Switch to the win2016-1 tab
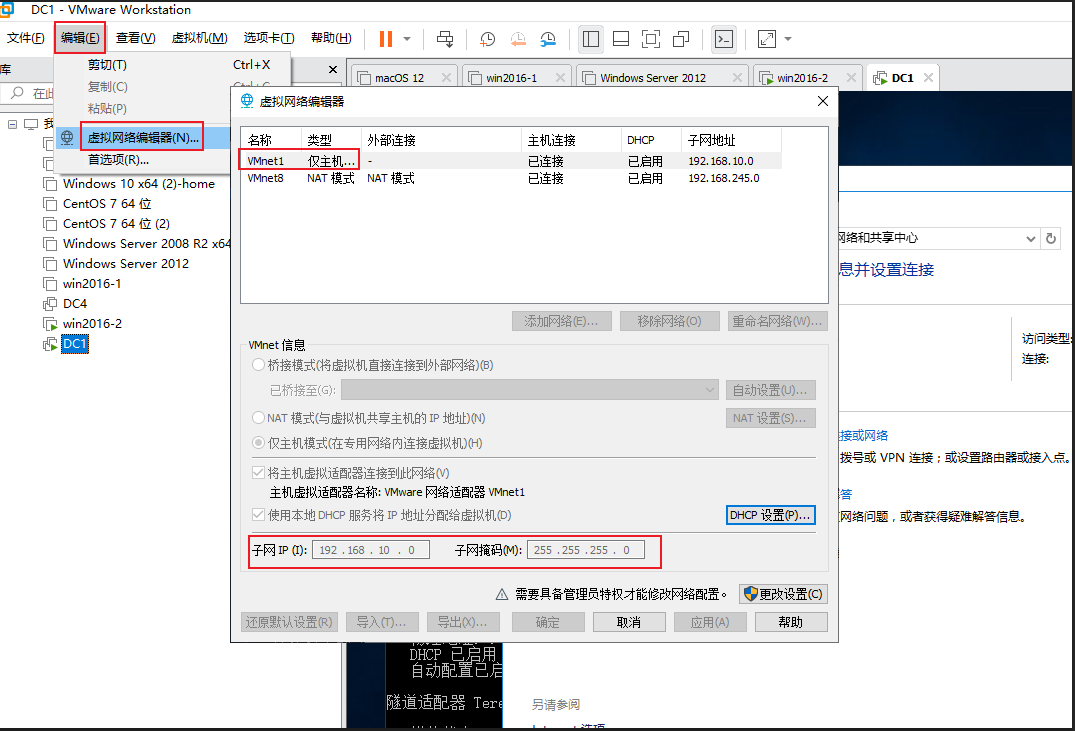Screen dimensions: 1075x731 pos(511,77)
